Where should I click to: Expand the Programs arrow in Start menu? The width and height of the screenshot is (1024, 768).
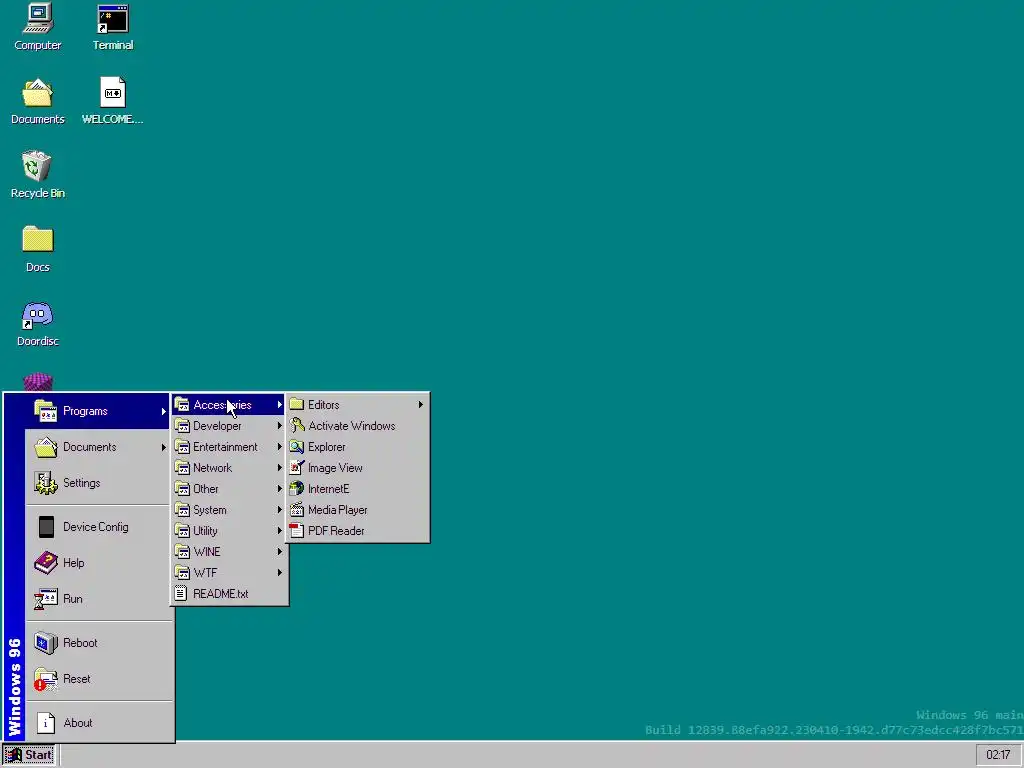[163, 411]
